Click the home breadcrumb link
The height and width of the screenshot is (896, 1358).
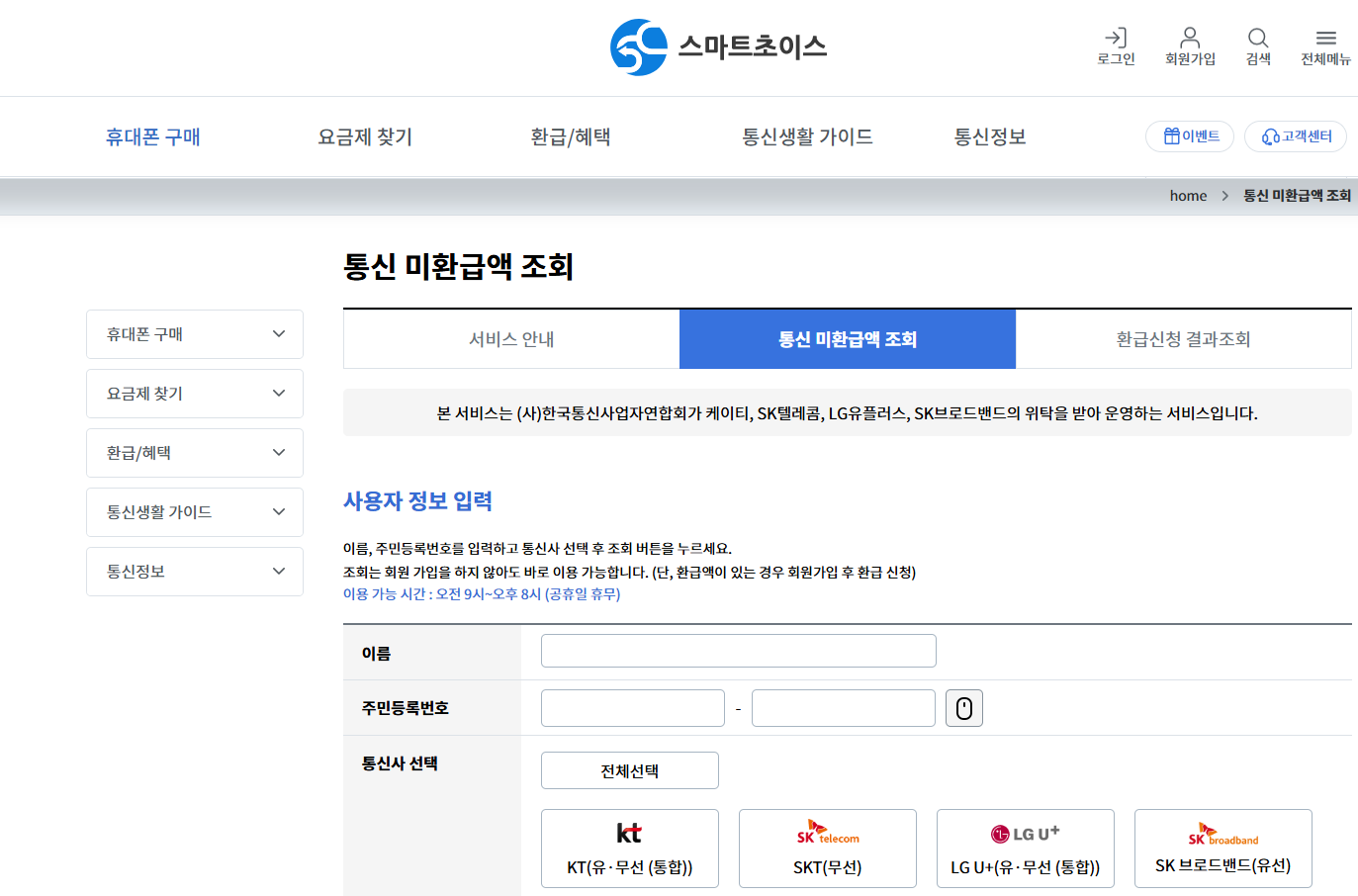point(1188,196)
